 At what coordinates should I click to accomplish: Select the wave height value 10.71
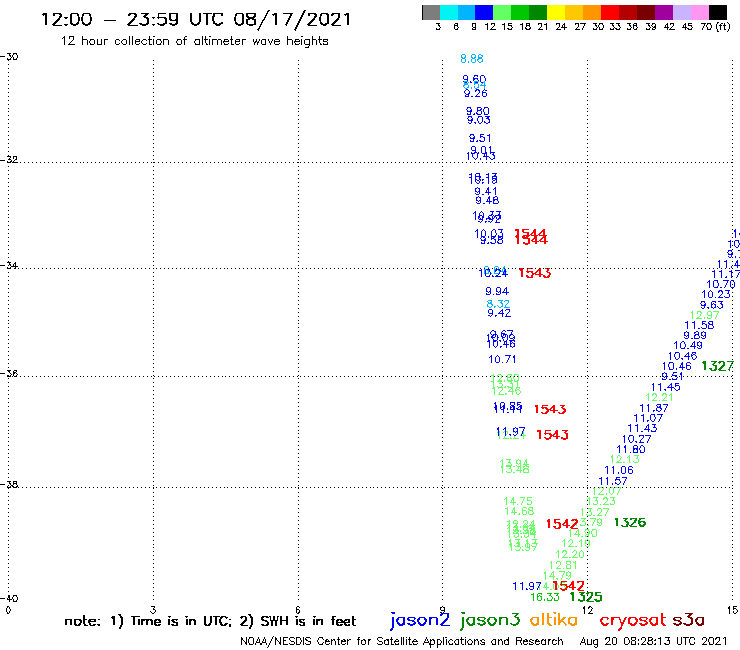502,359
